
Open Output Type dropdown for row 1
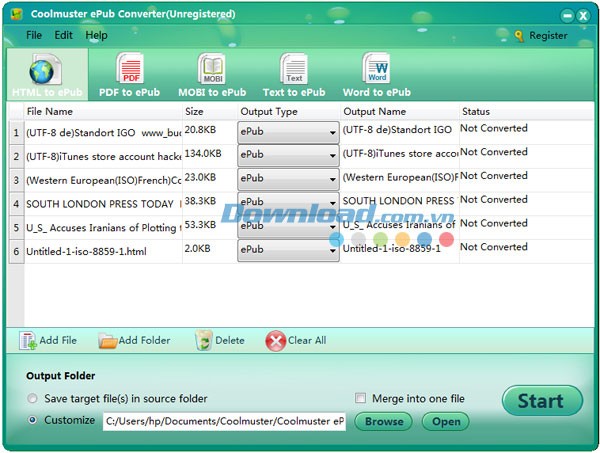(288, 132)
